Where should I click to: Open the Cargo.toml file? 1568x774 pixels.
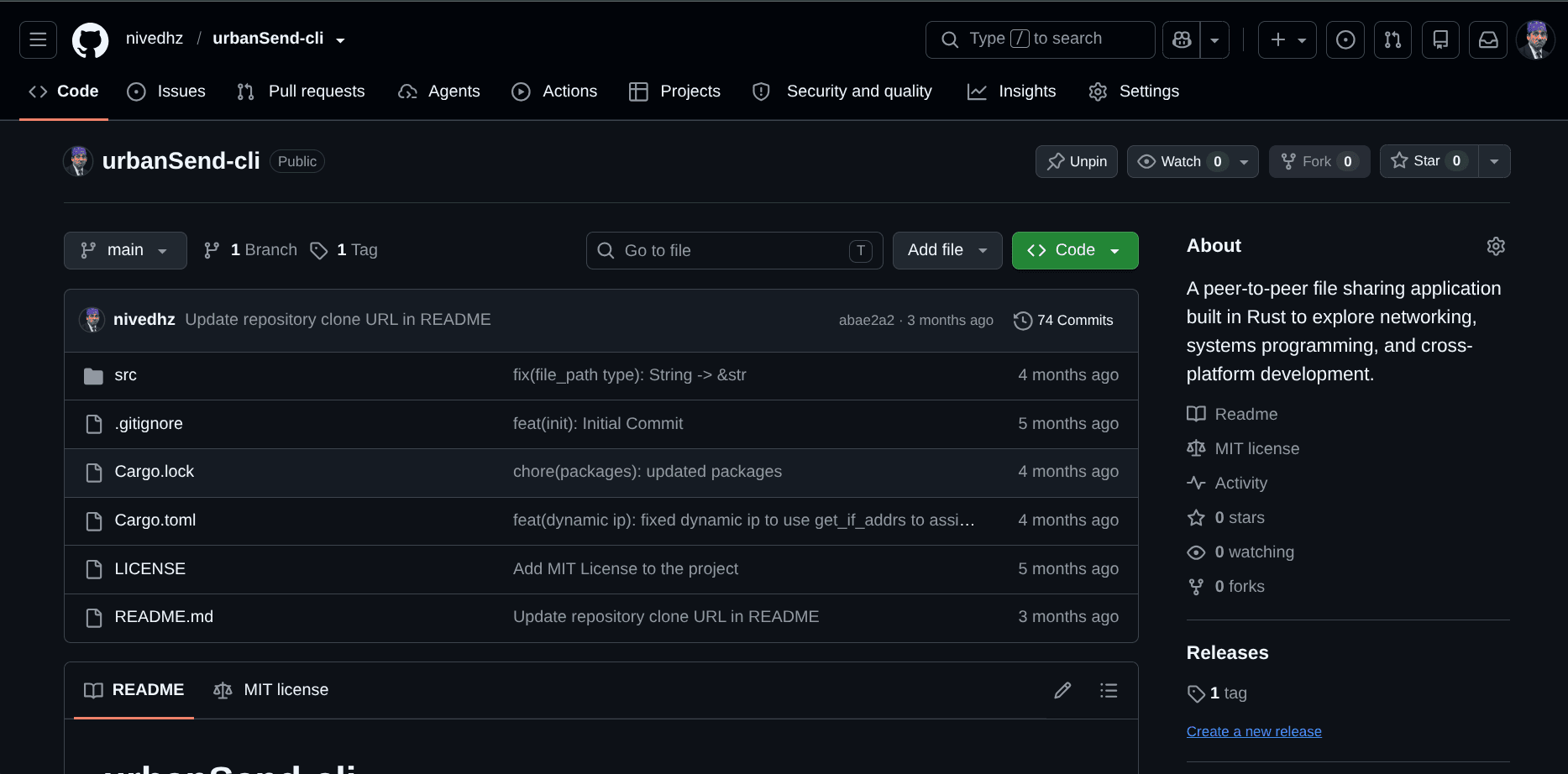tap(155, 520)
